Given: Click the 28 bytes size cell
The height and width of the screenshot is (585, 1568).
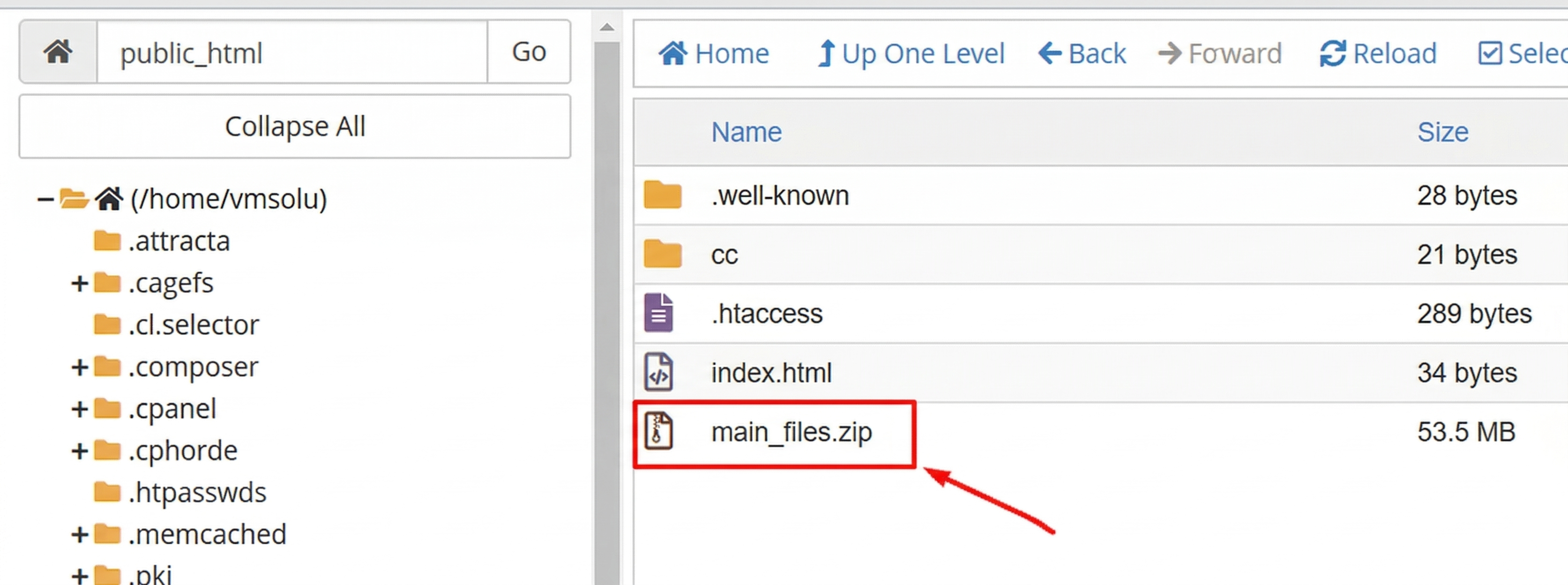Looking at the screenshot, I should (x=1467, y=195).
